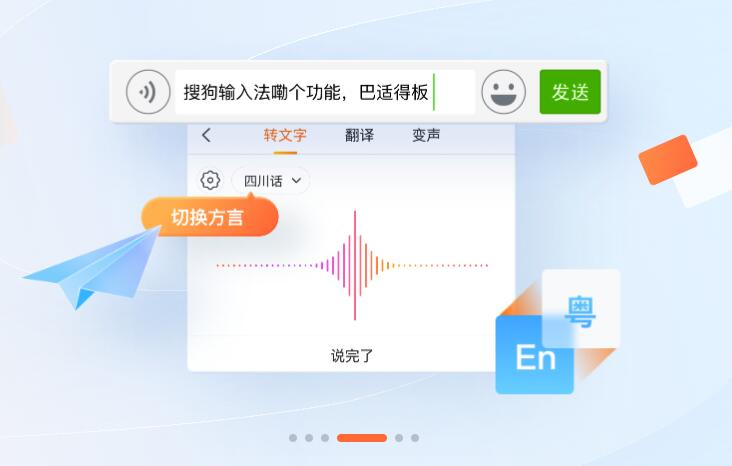Click in the text field after 巴适得板

[454, 92]
